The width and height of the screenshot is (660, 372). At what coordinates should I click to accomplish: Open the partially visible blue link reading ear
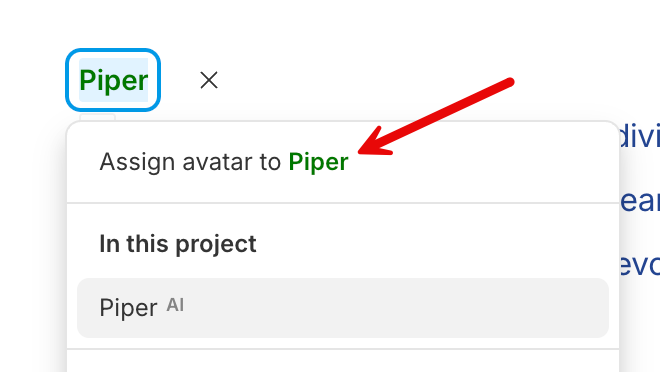click(x=640, y=201)
